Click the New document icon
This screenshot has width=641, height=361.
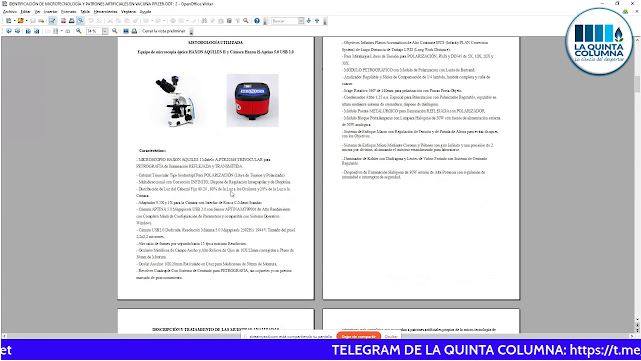coord(8,20)
